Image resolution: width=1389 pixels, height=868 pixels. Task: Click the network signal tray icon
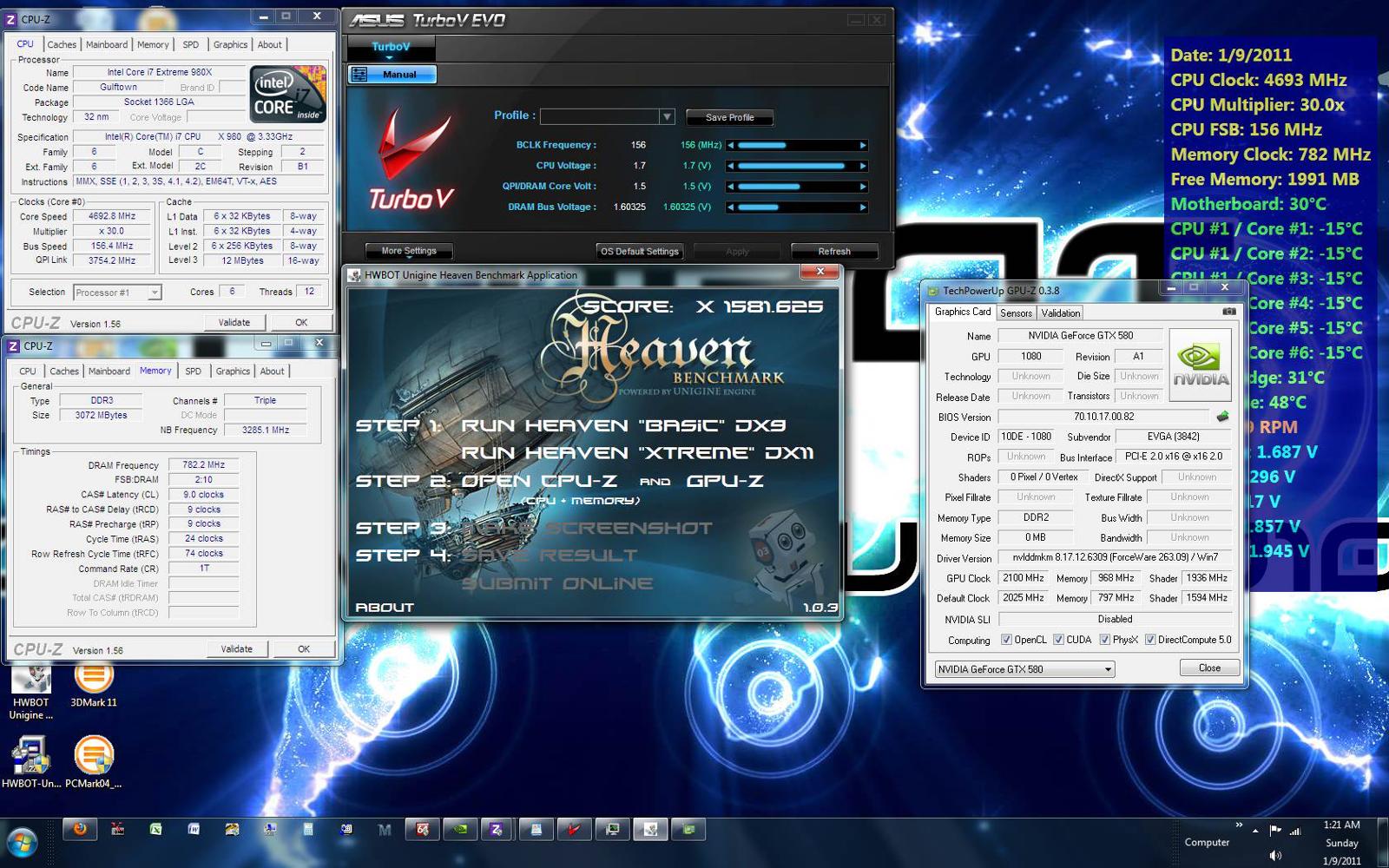[1295, 831]
